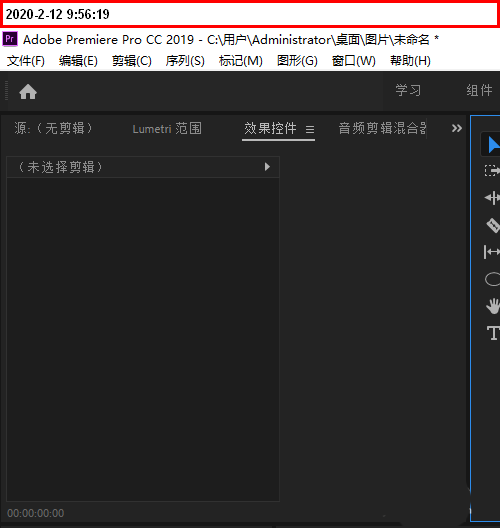Select the Ripple Edit tool
Viewport: 500px width, 528px height.
pyautogui.click(x=492, y=198)
